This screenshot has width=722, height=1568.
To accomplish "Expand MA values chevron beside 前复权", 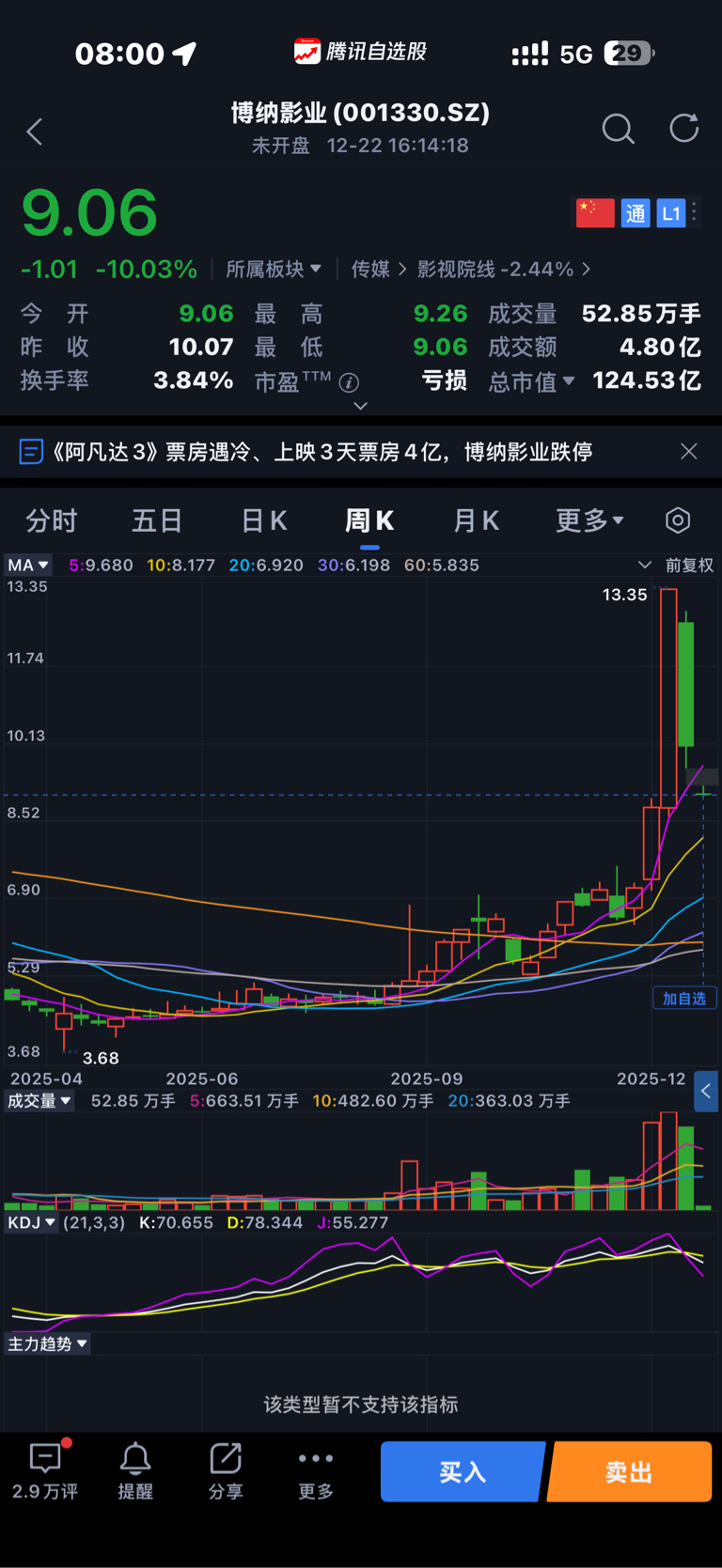I will 645,566.
